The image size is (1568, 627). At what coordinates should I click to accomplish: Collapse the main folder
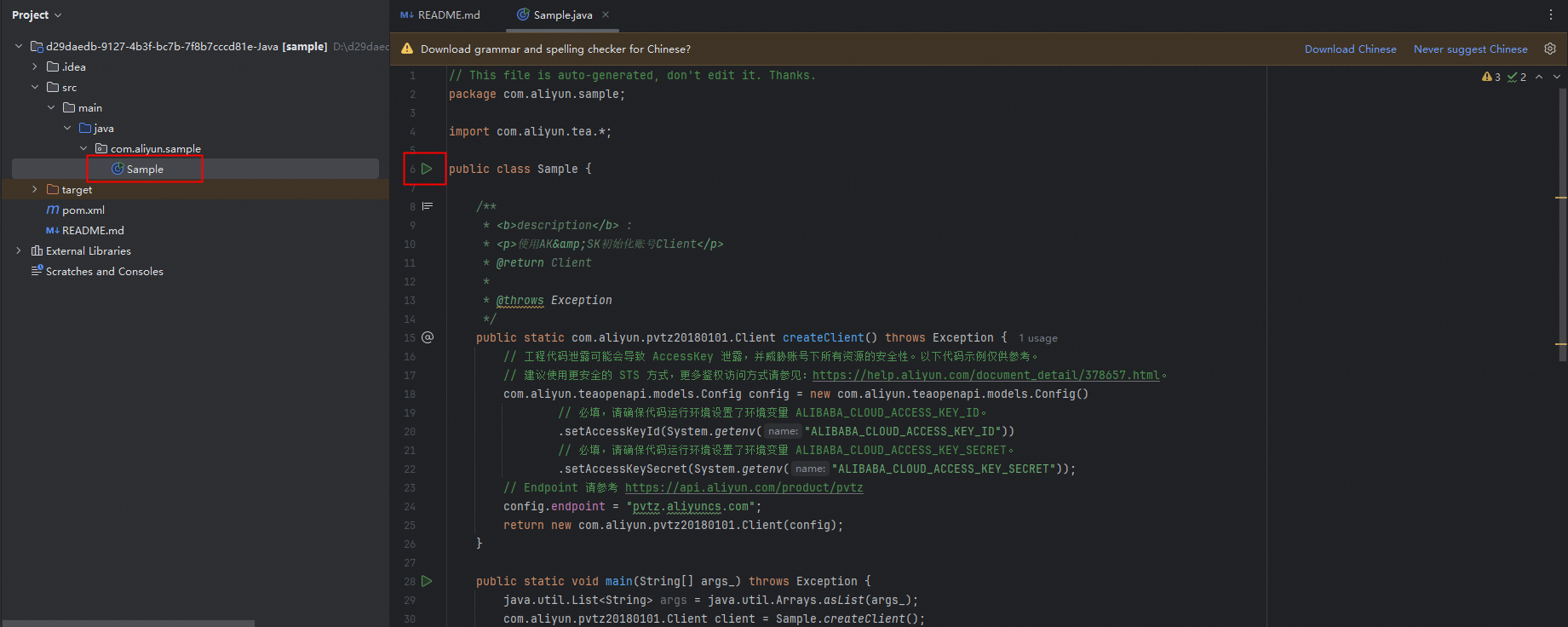tap(51, 107)
